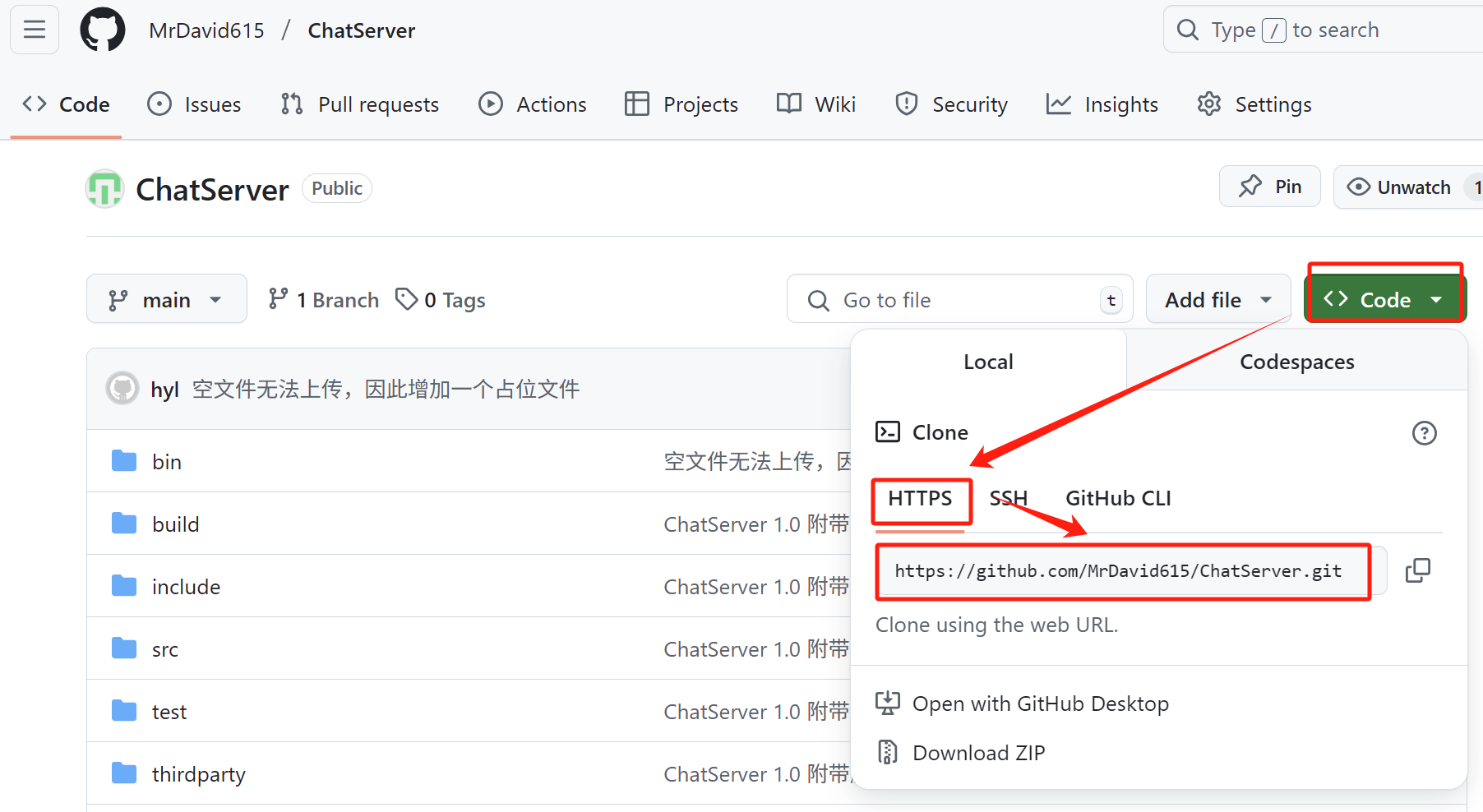Switch to the Code tab
The width and height of the screenshot is (1483, 812).
coord(67,104)
